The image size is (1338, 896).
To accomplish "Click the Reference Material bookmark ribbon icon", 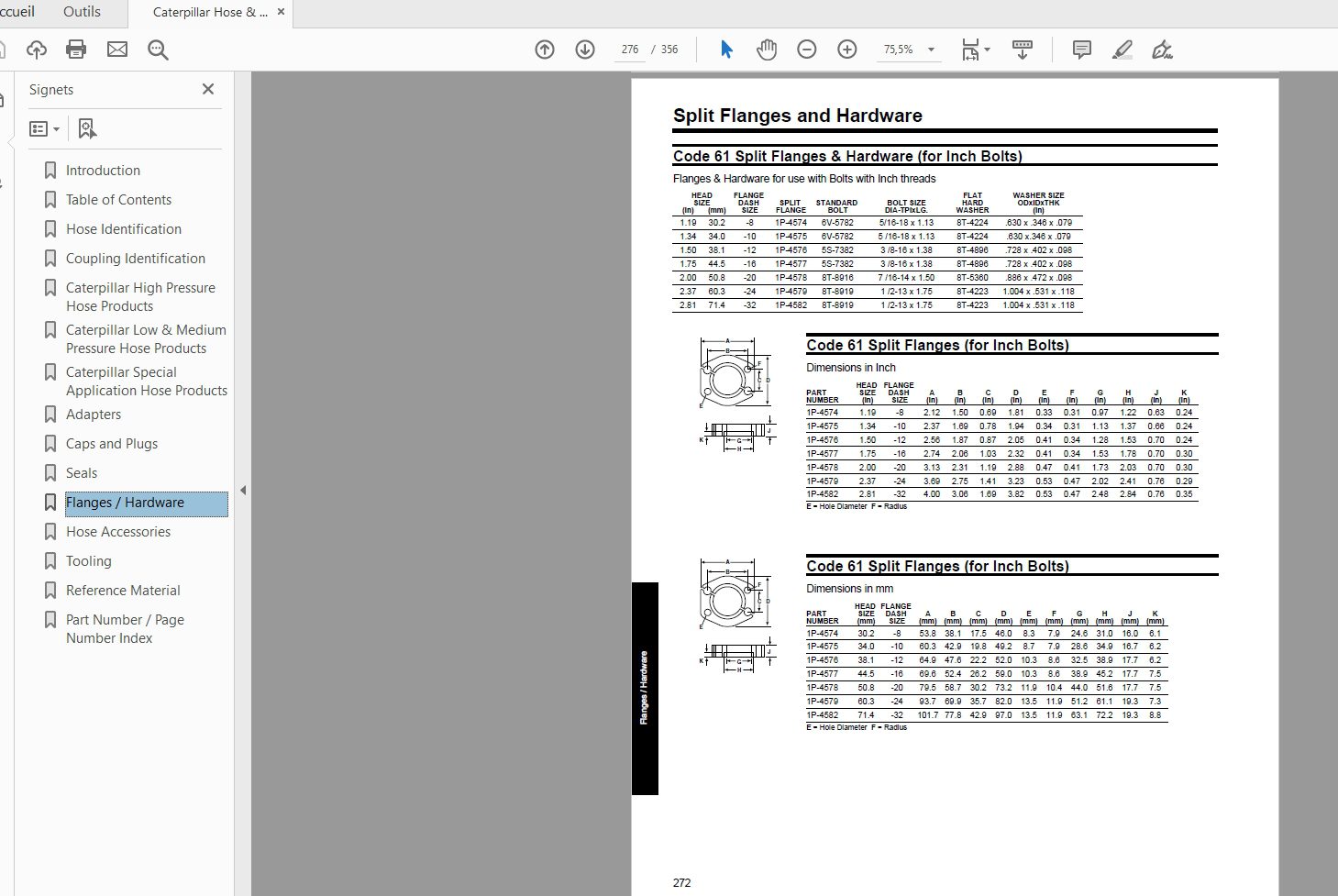I will pyautogui.click(x=50, y=591).
